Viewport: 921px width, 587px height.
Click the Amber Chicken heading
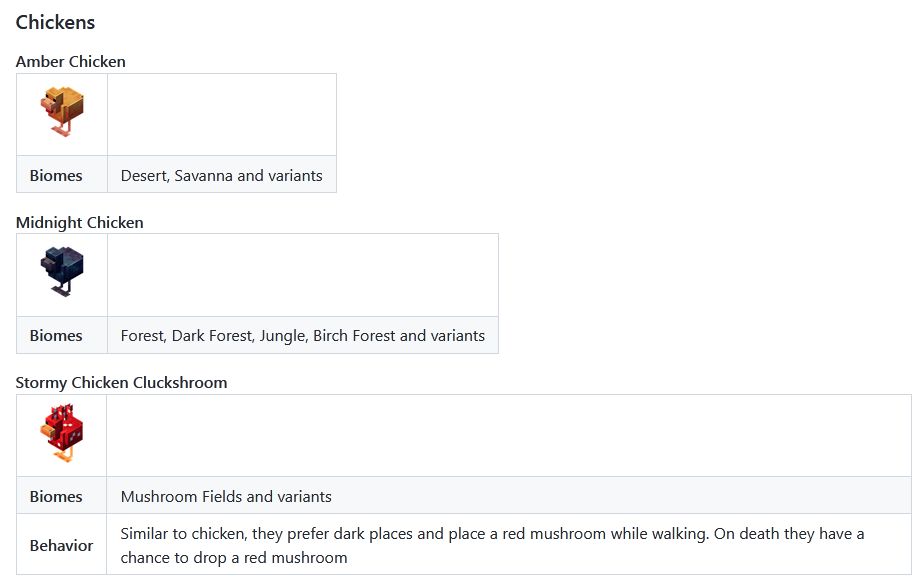(70, 62)
